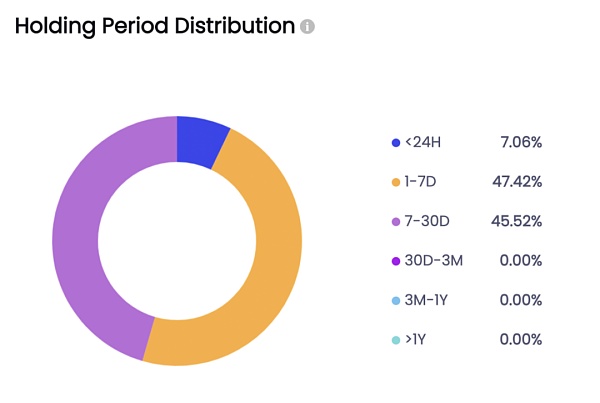Click the violet 30D-3M legend dot
Screen dimensions: 600x403
pyautogui.click(x=396, y=261)
